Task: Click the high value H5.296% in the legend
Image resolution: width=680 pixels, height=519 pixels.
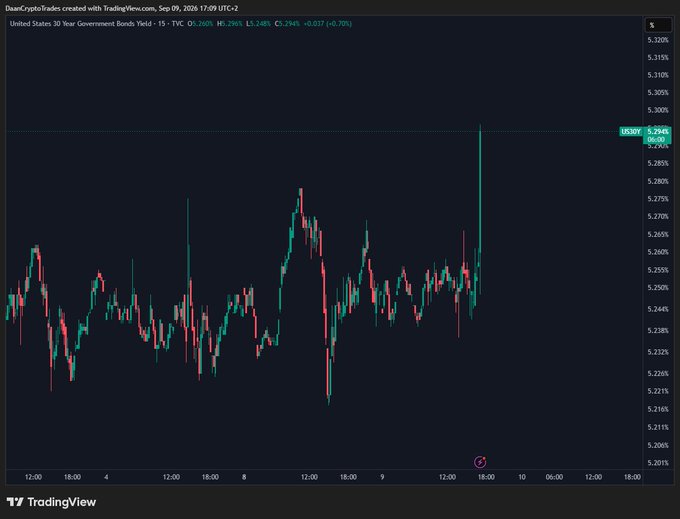Action: [x=229, y=24]
